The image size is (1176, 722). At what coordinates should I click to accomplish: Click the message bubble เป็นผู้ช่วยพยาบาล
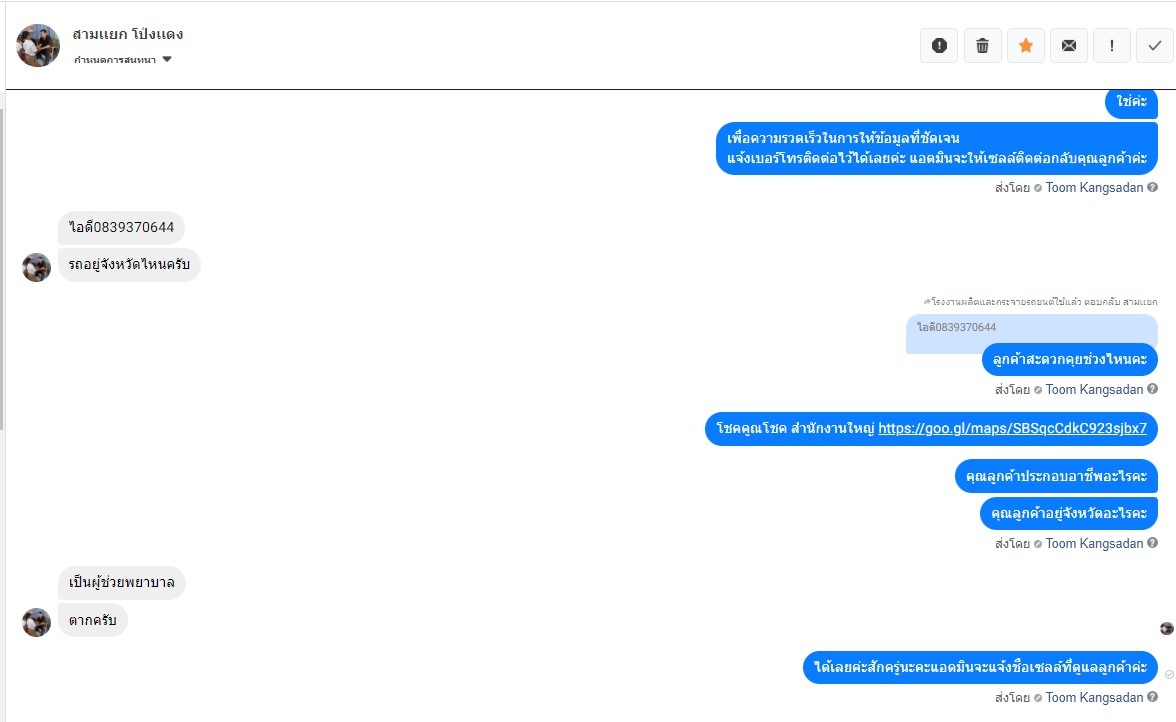coord(122,583)
